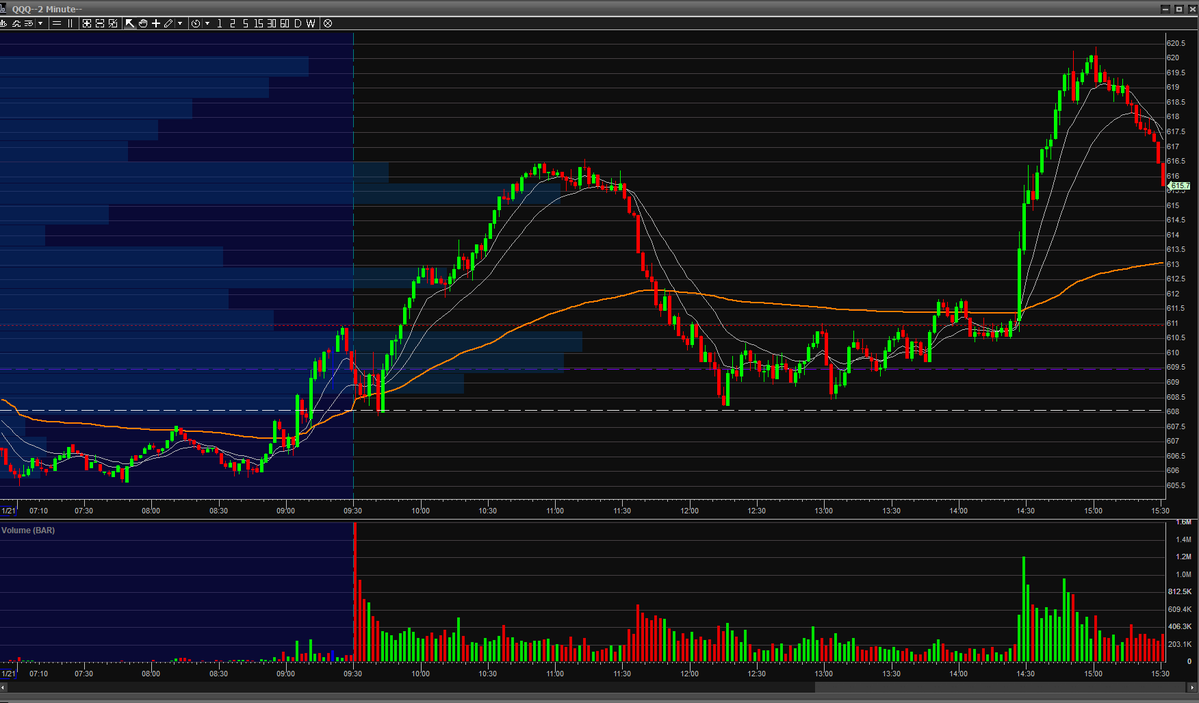
Task: Switch chart to 5 minute interval
Action: tap(245, 24)
